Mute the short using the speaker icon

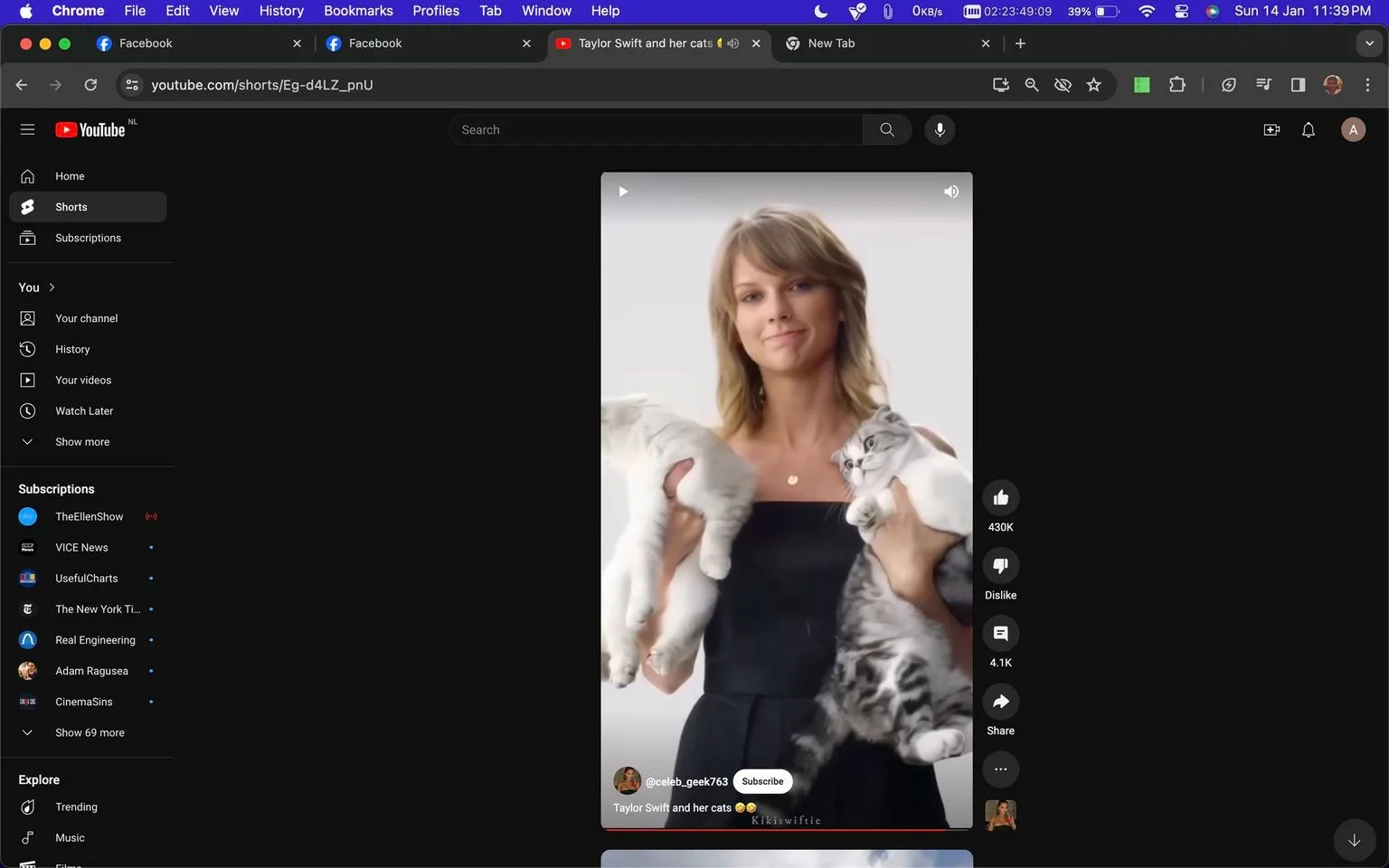[x=951, y=192]
